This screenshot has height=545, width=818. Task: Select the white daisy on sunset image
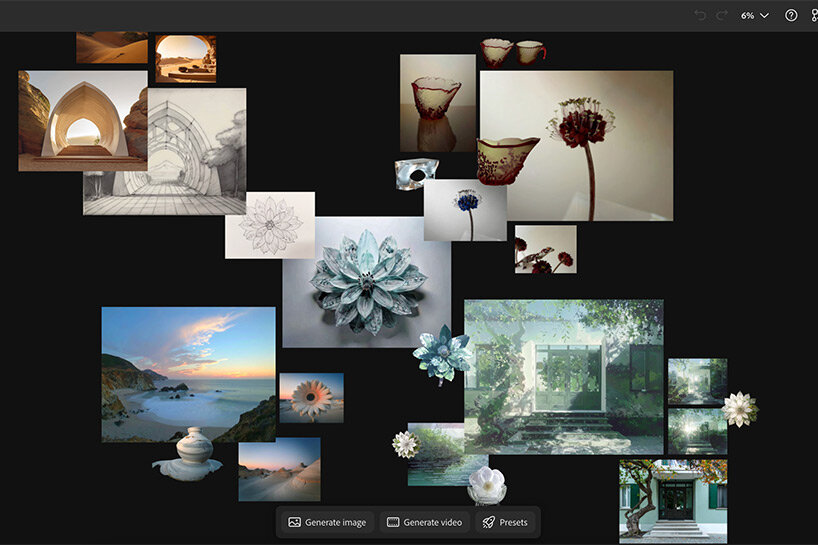coord(311,398)
